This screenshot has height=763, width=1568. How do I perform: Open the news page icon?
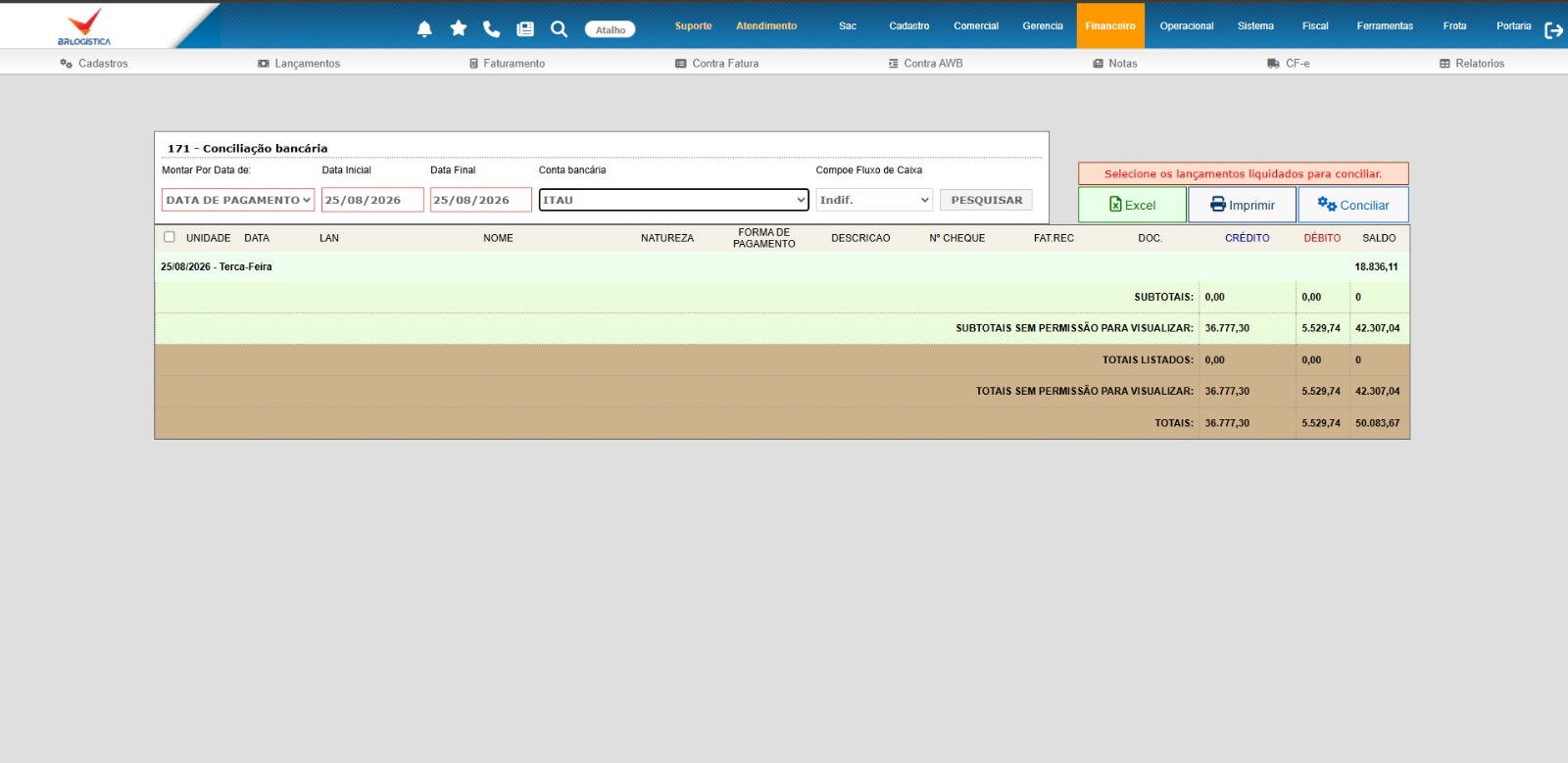coord(525,29)
